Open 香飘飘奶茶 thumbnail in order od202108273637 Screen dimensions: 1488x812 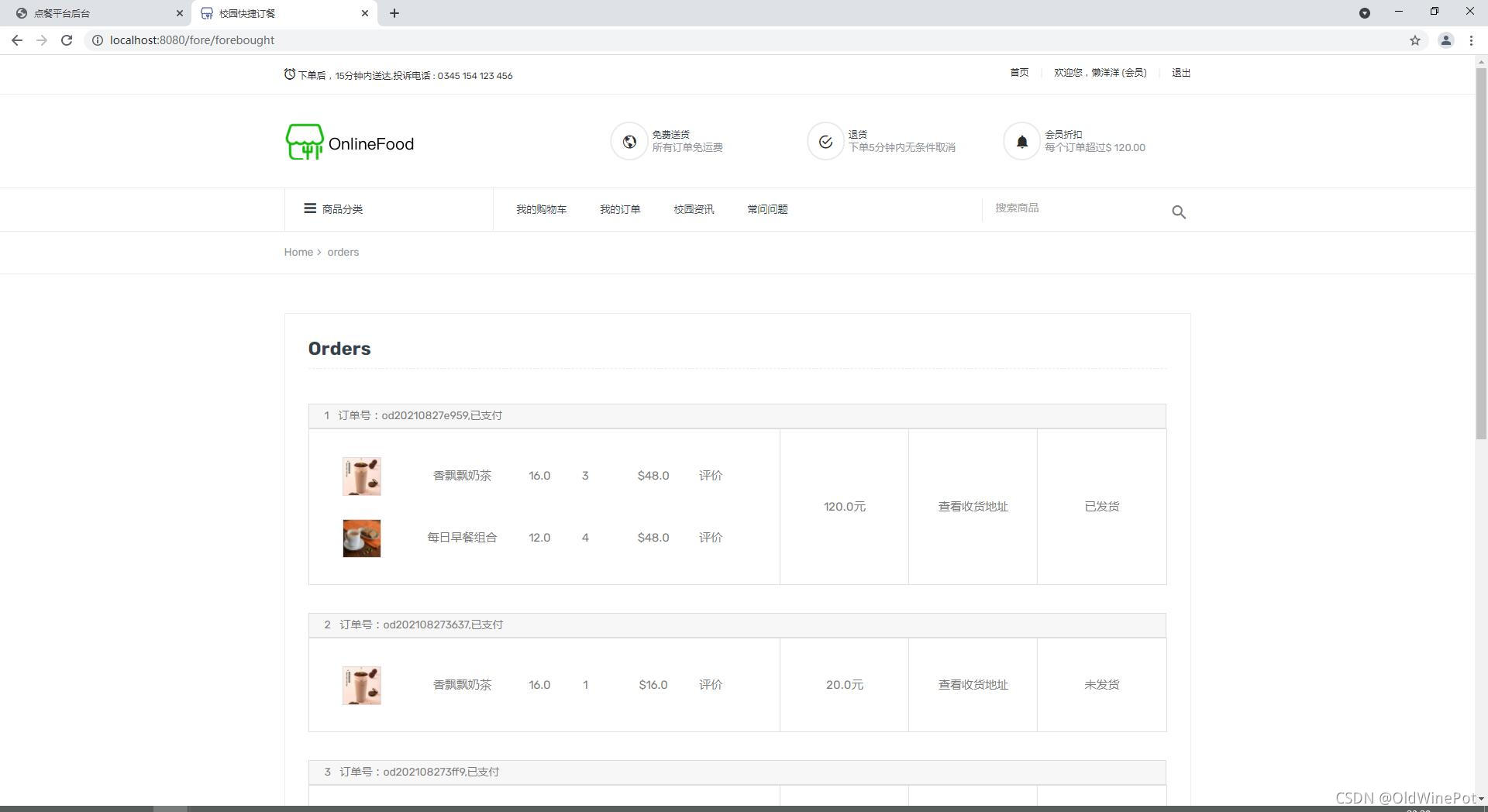[362, 685]
